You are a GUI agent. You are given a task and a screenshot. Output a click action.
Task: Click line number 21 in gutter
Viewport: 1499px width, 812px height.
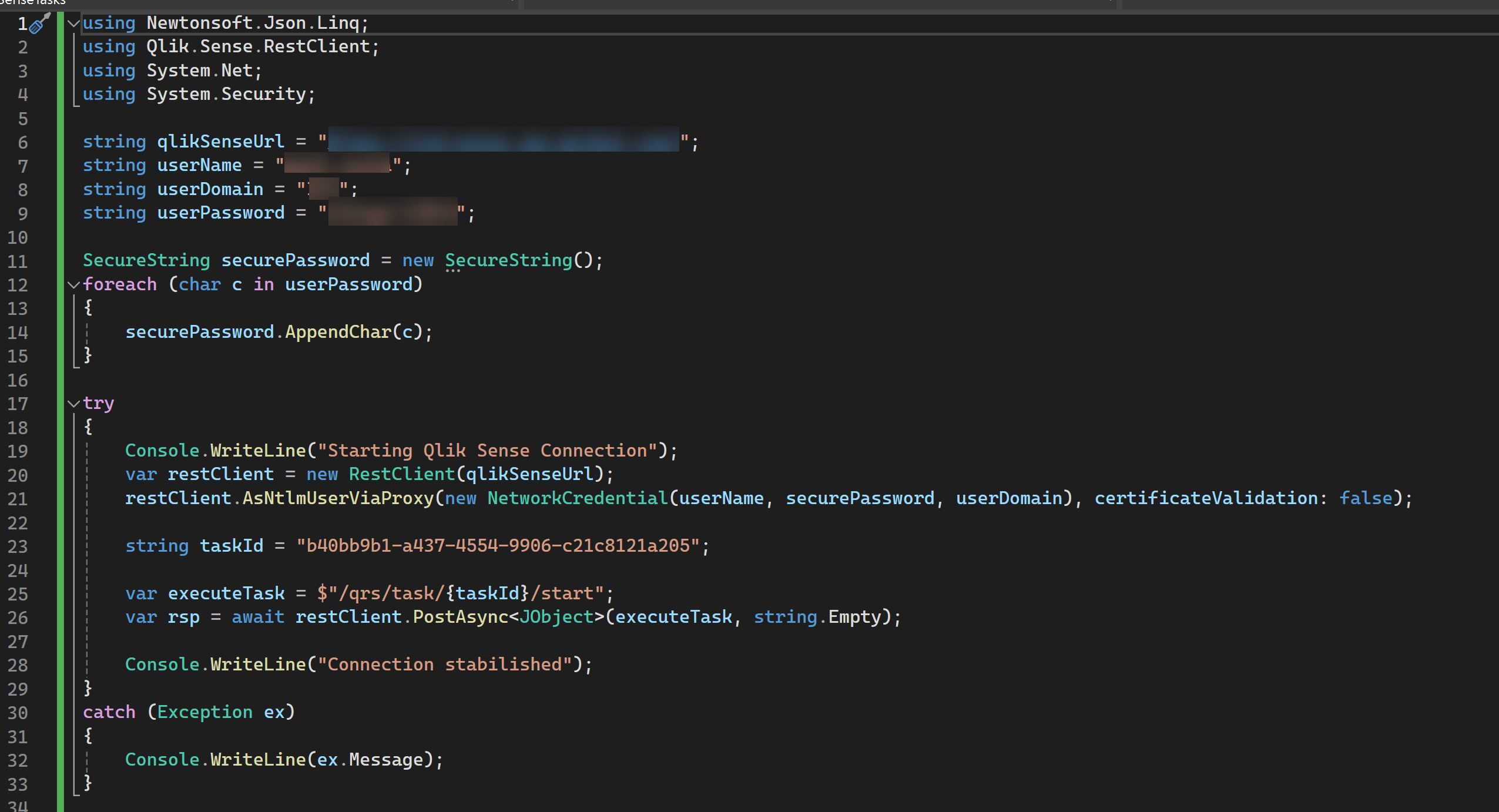pos(18,499)
